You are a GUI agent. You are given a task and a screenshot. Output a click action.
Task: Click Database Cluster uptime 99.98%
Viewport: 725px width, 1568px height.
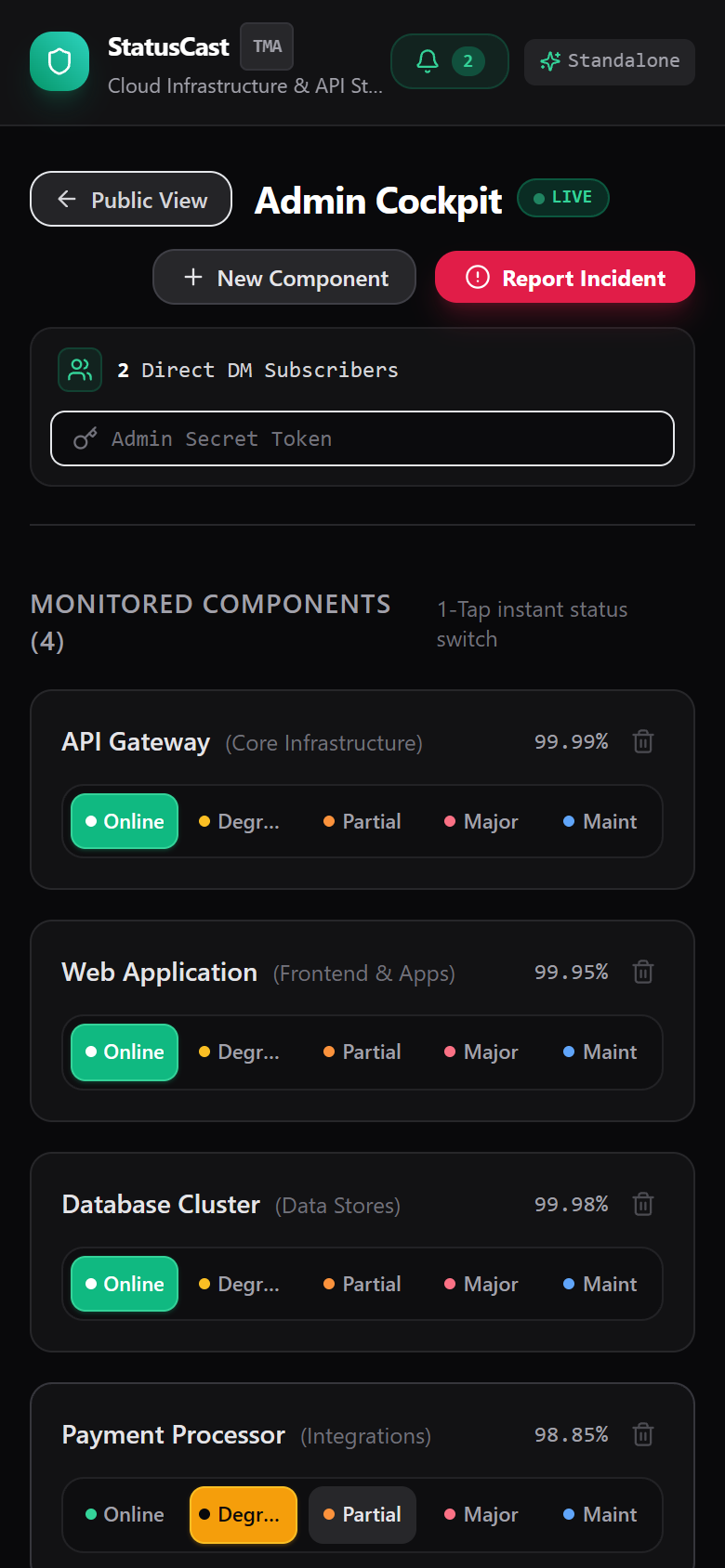pyautogui.click(x=571, y=1204)
